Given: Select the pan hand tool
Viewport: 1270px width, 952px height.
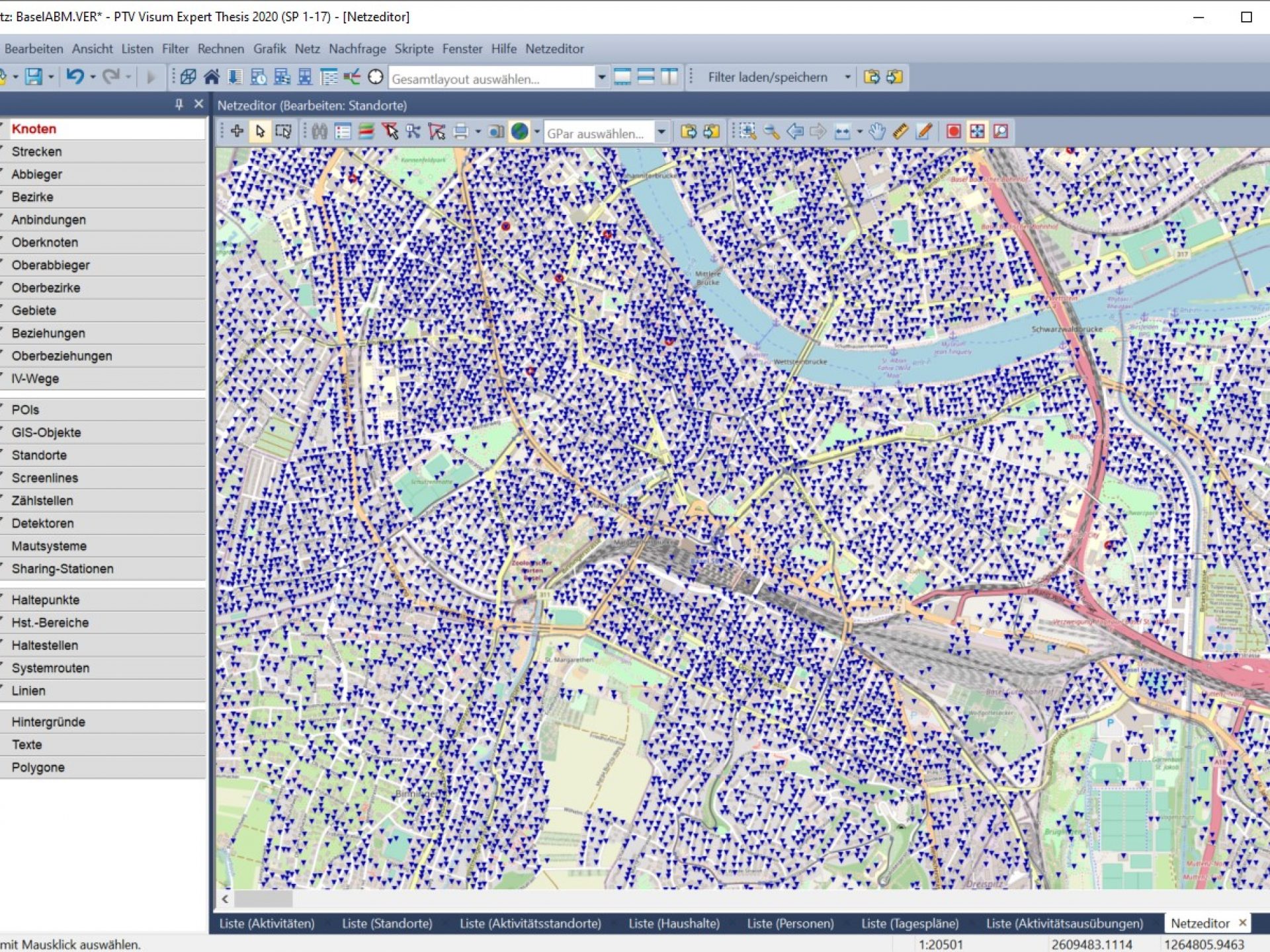Looking at the screenshot, I should (x=877, y=132).
